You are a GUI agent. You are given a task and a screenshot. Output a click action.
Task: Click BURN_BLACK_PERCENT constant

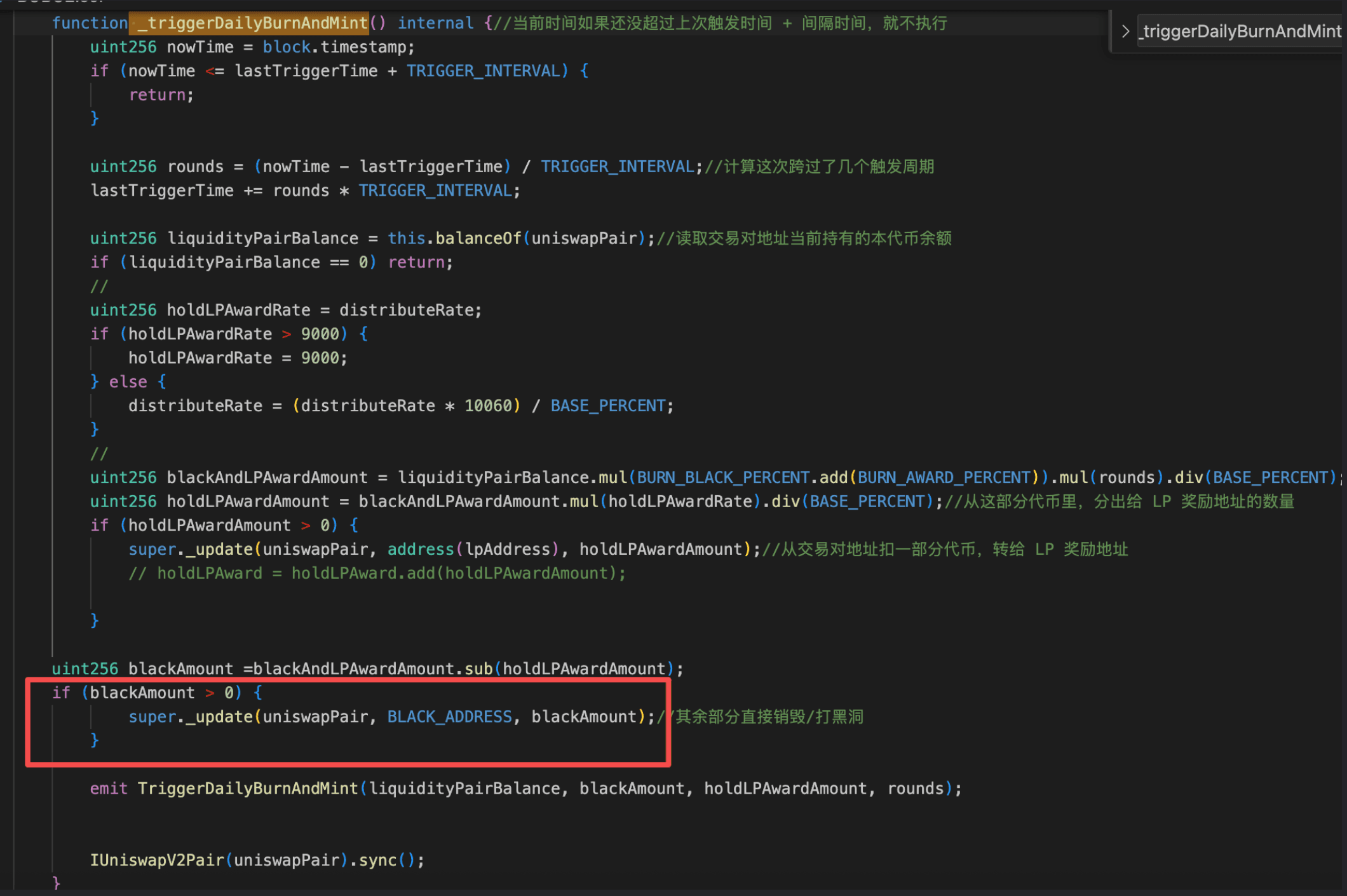722,478
